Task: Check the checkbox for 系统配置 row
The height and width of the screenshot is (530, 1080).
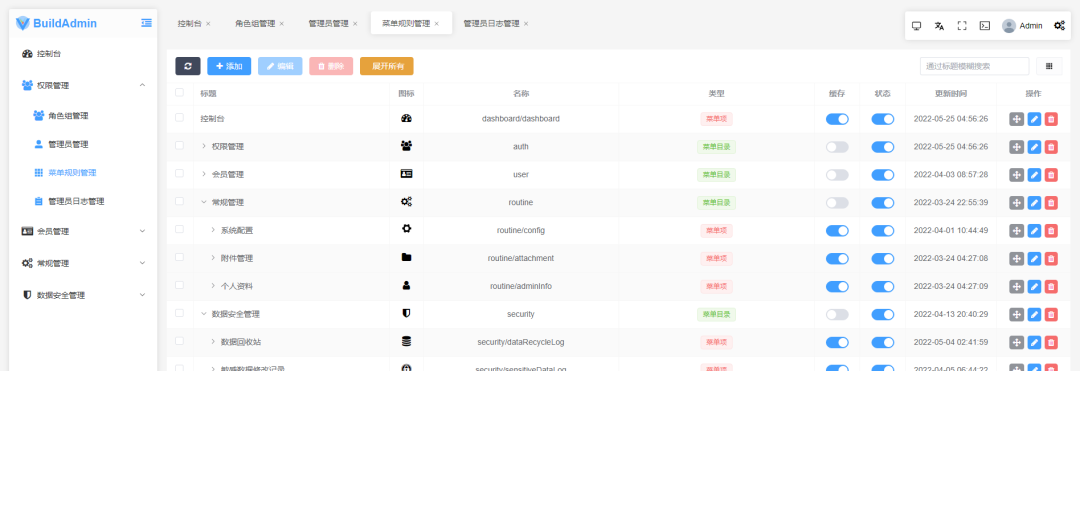Action: coord(180,229)
